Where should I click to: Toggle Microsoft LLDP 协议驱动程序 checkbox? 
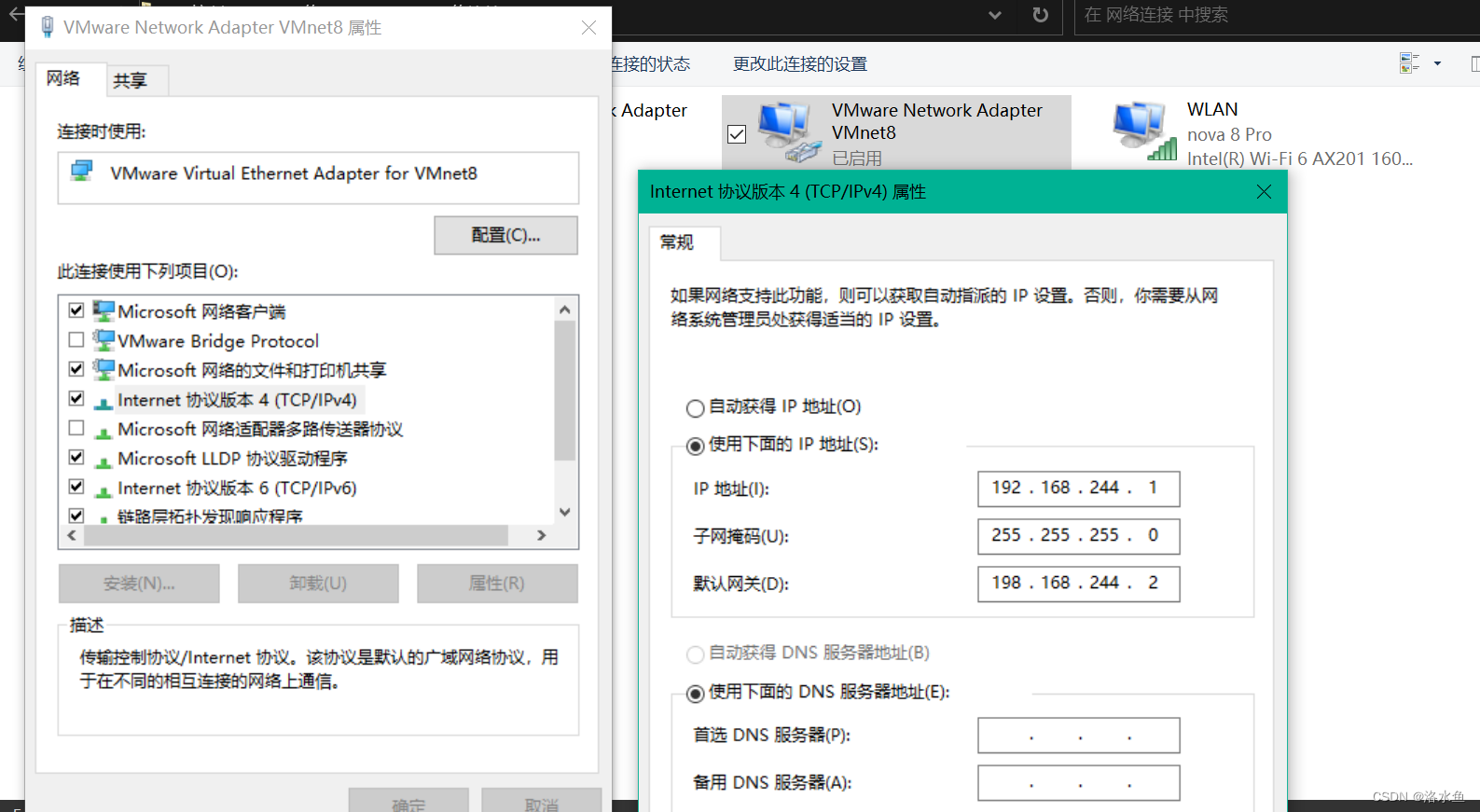click(76, 457)
